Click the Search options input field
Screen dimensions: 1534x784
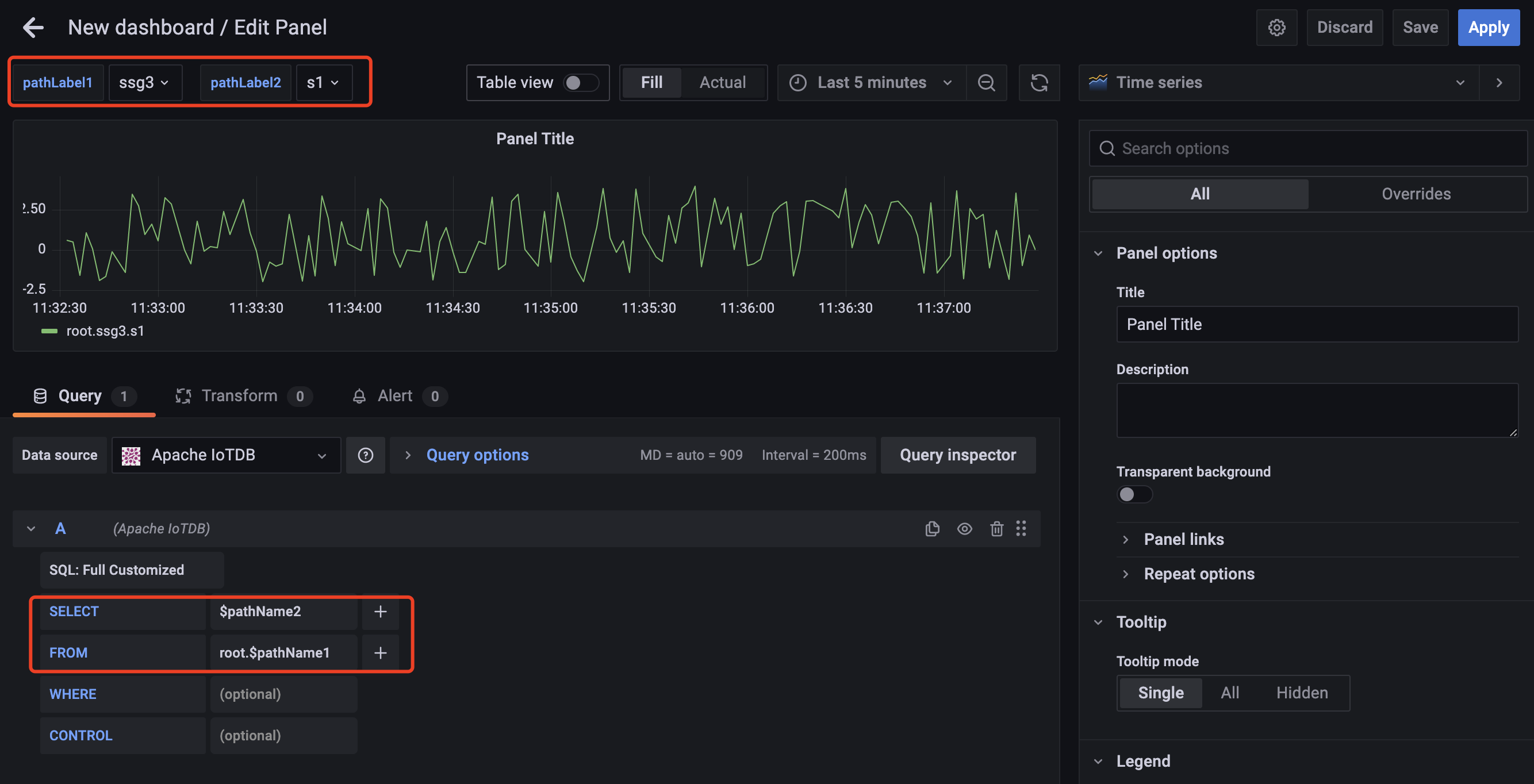coord(1310,148)
